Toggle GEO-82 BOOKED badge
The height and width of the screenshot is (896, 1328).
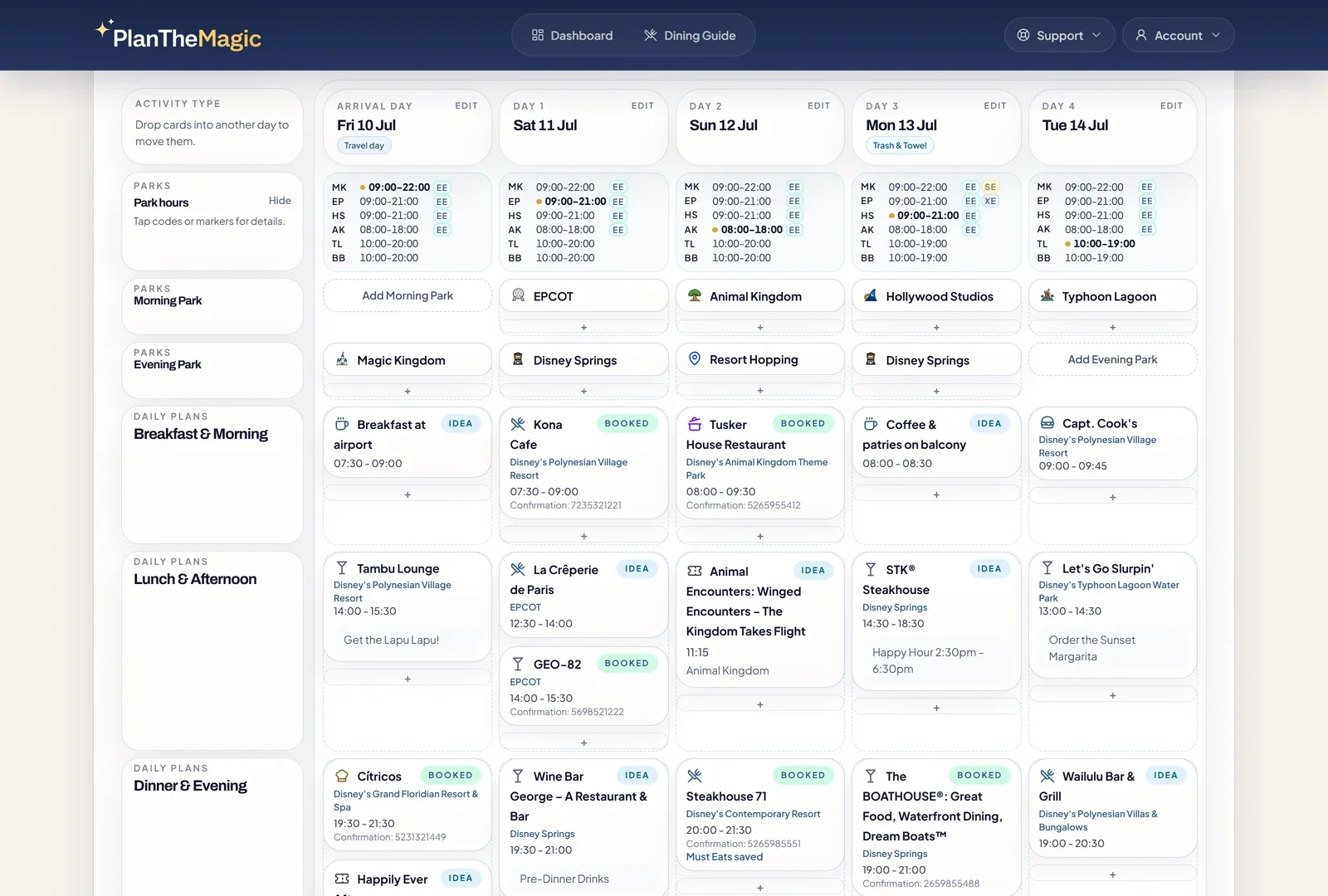tap(627, 664)
